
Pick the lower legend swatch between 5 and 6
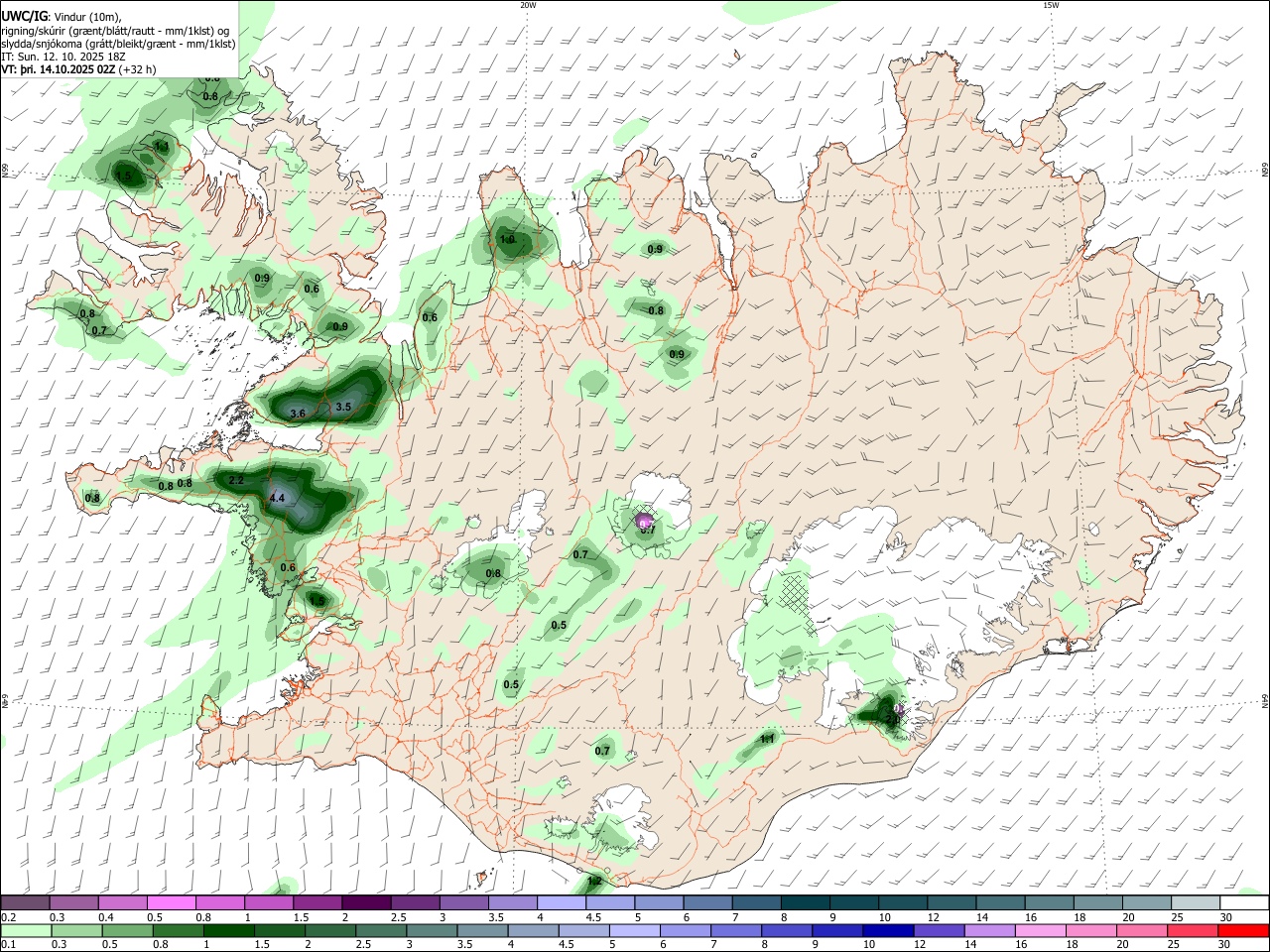pyautogui.click(x=635, y=930)
